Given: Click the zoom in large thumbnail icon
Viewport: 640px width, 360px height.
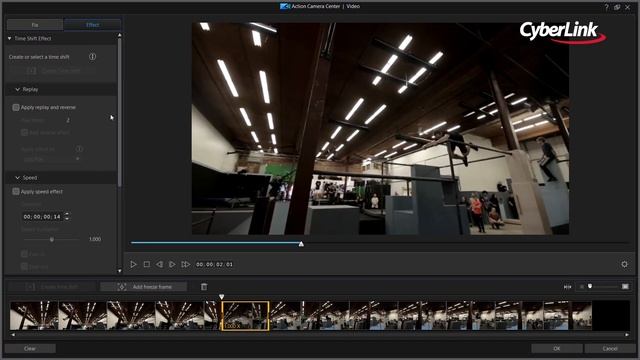Looking at the screenshot, I should (625, 287).
